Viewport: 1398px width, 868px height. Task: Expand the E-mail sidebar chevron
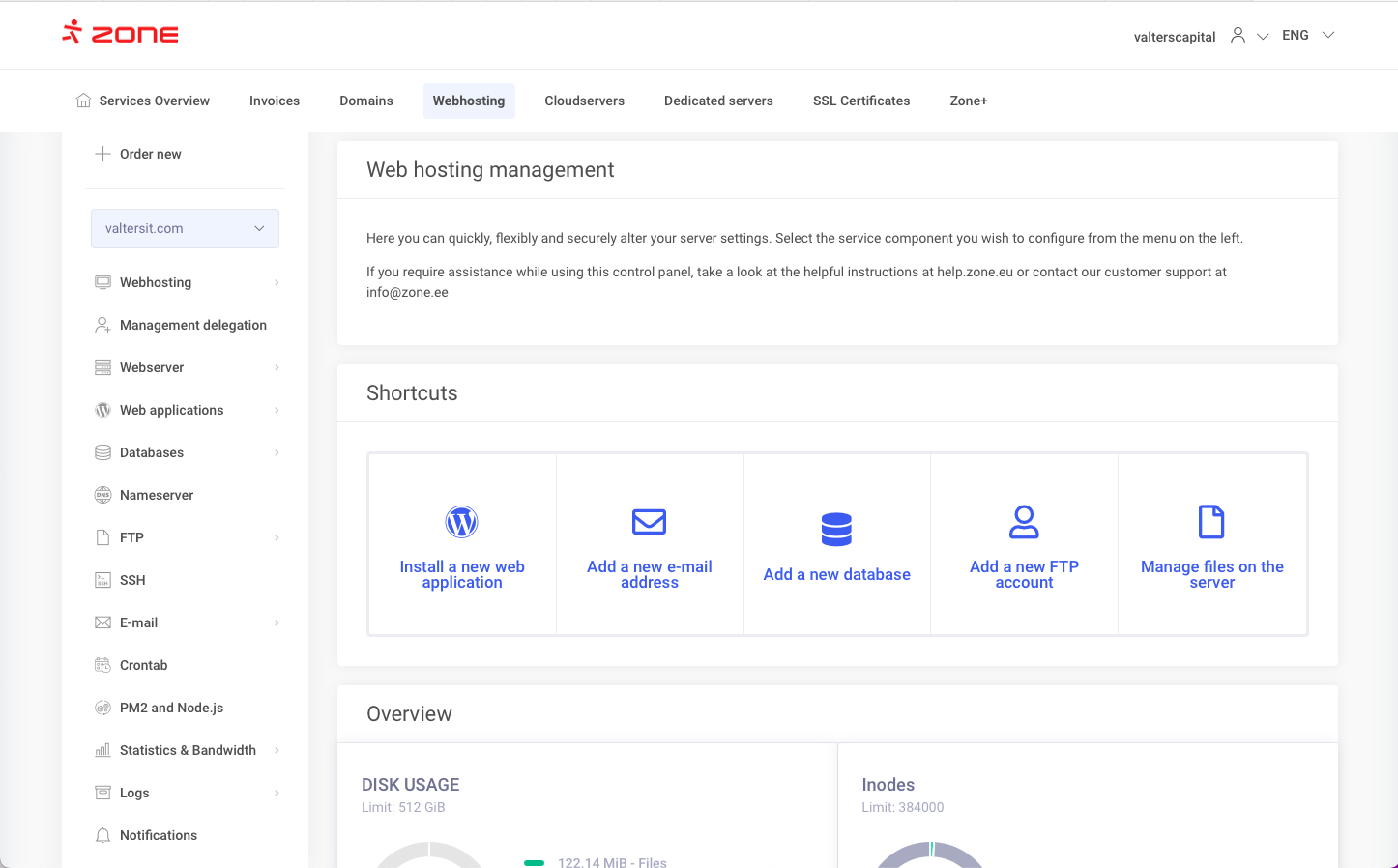pos(277,622)
